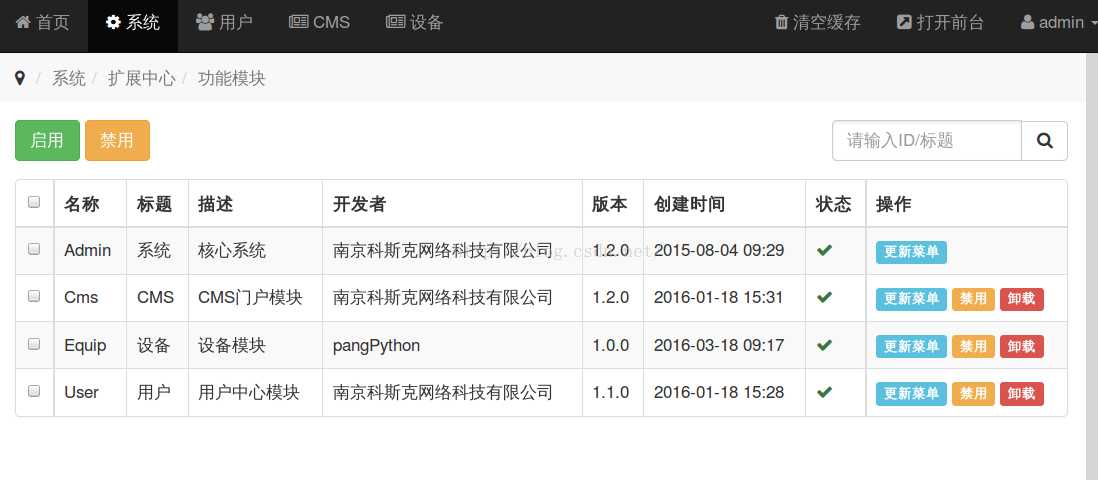
Task: Open the 设备 navigation menu
Action: [x=414, y=22]
